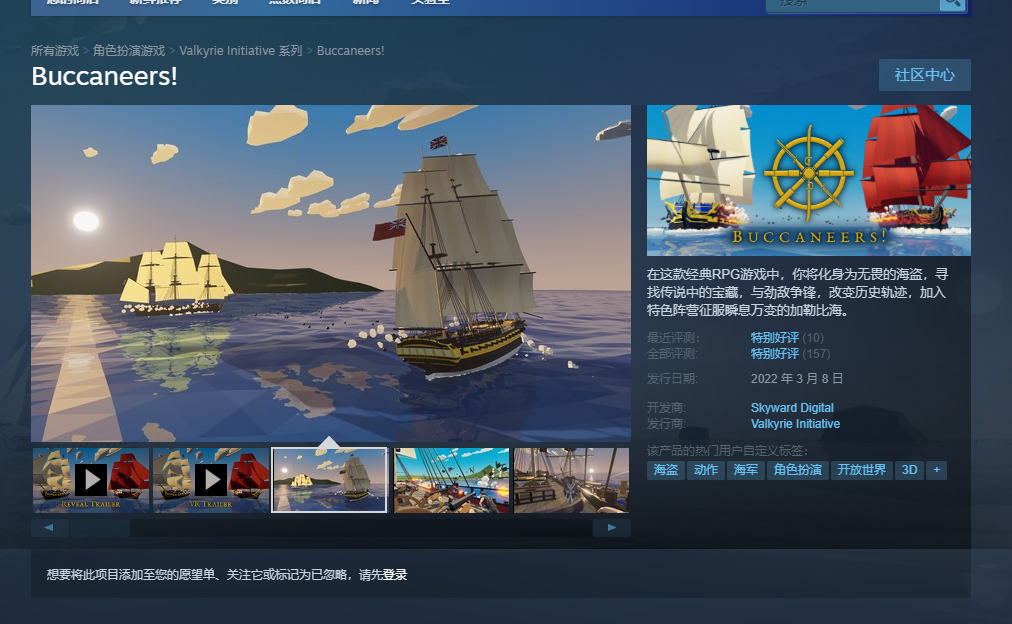
Task: Select the 动作 tag
Action: pos(705,470)
